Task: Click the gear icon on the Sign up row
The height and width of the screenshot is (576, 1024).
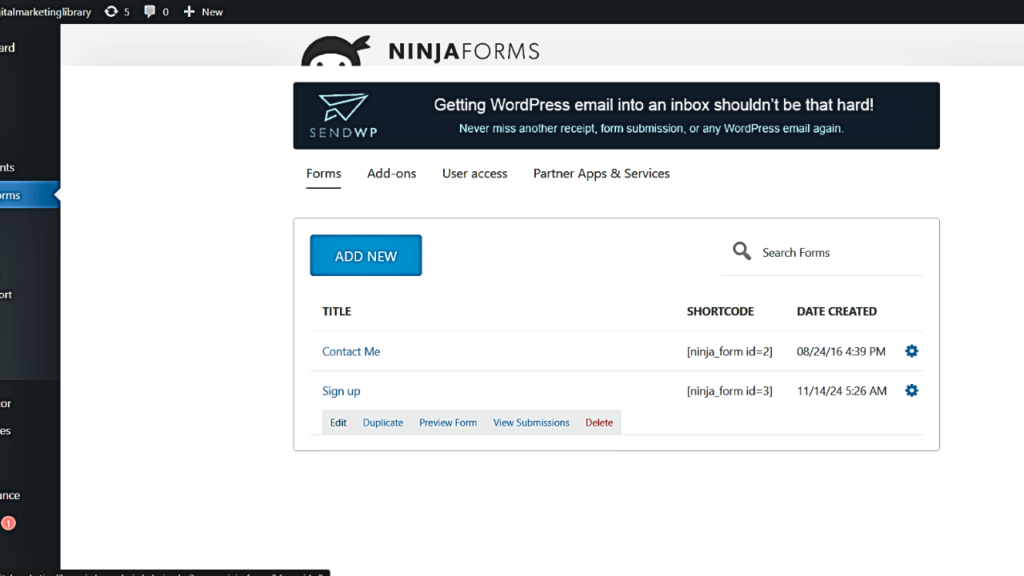Action: click(x=911, y=390)
